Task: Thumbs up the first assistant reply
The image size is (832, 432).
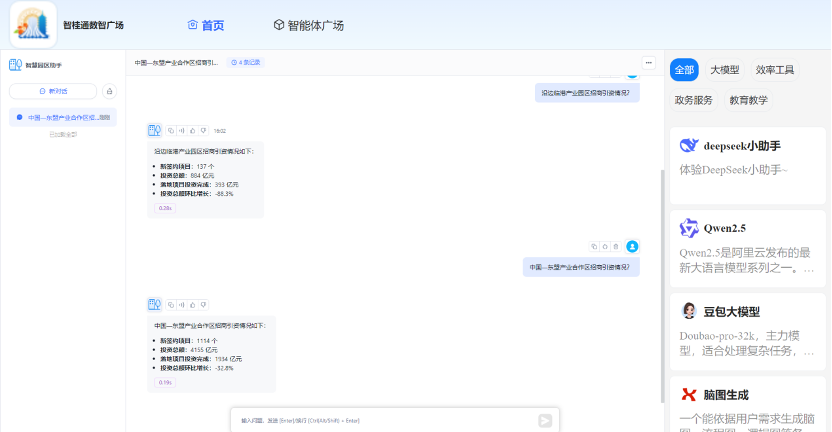Action: coord(192,130)
